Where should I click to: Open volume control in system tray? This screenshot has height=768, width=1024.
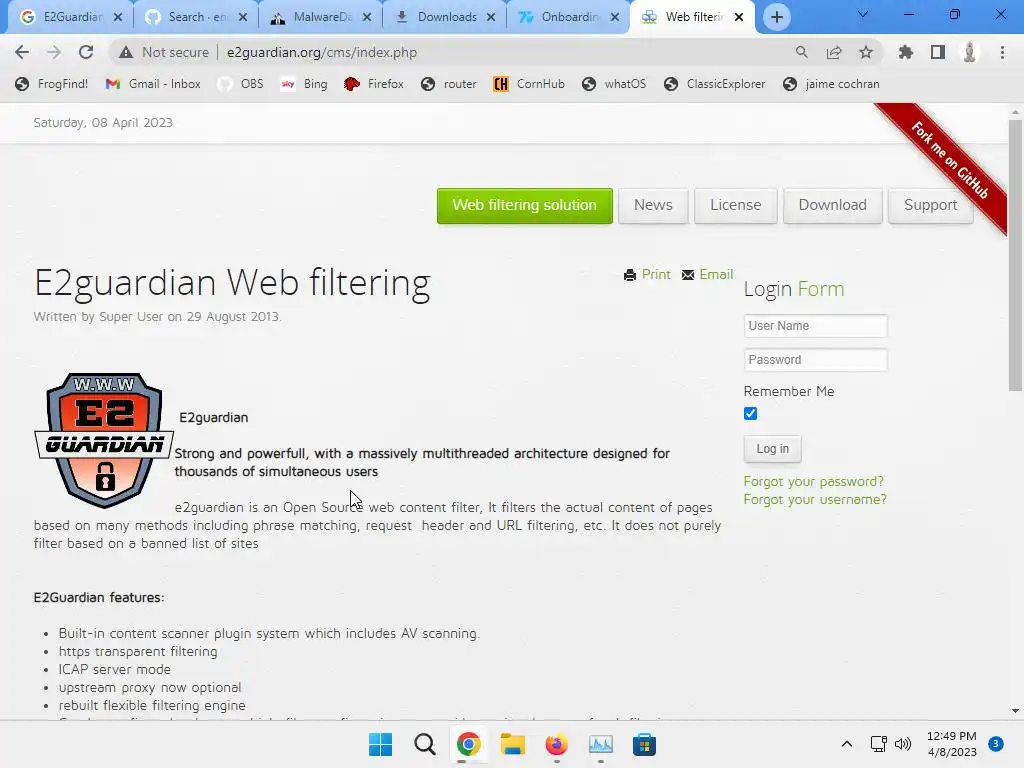903,744
